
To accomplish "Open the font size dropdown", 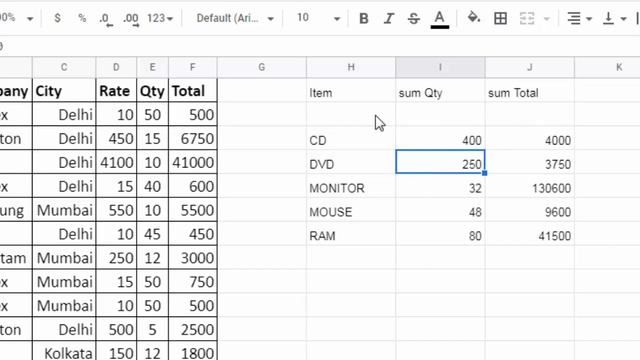I will (318, 18).
